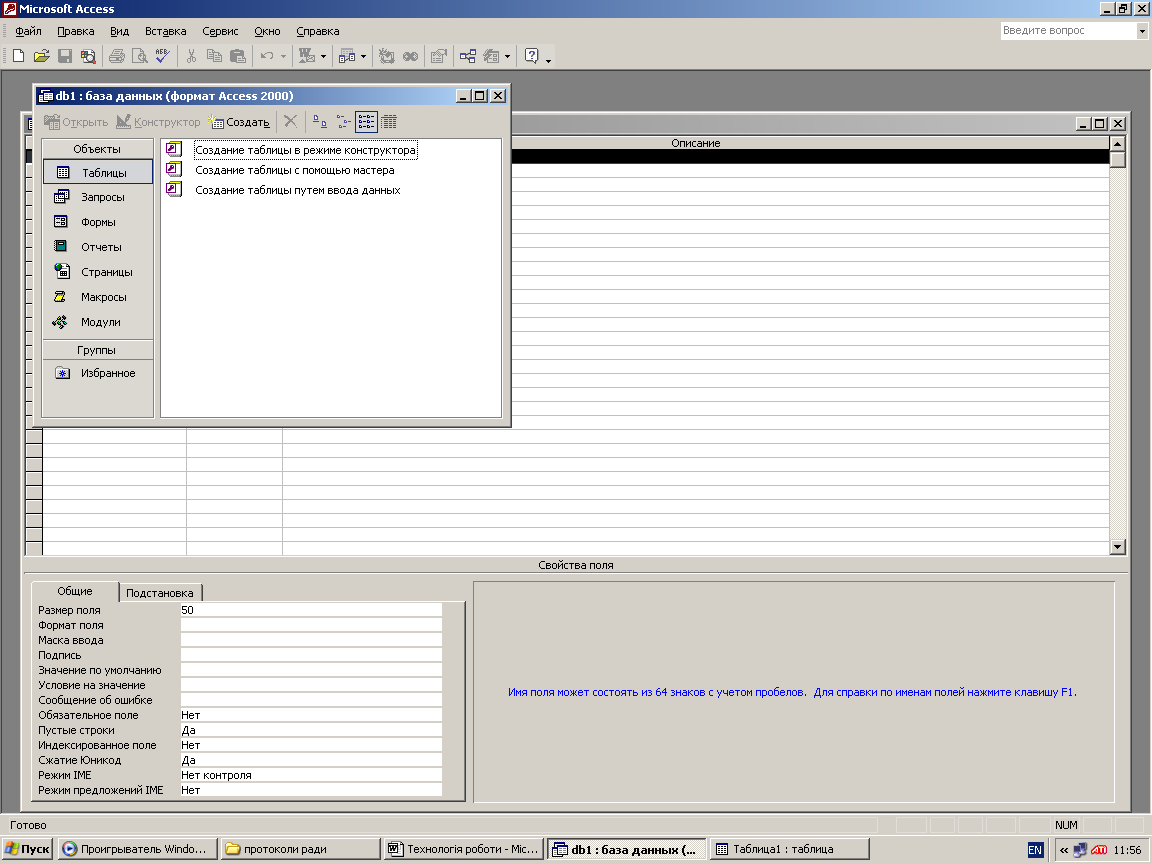Run the spelling check icon
The width and height of the screenshot is (1152, 864).
162,56
